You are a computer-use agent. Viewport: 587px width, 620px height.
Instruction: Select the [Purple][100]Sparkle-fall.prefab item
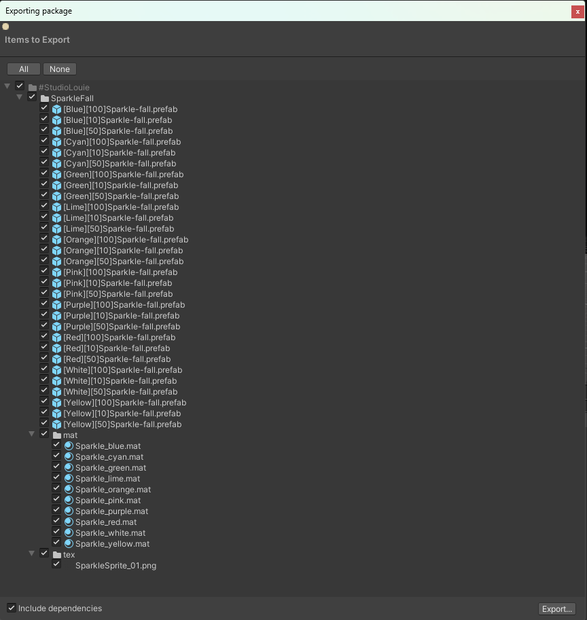click(124, 305)
